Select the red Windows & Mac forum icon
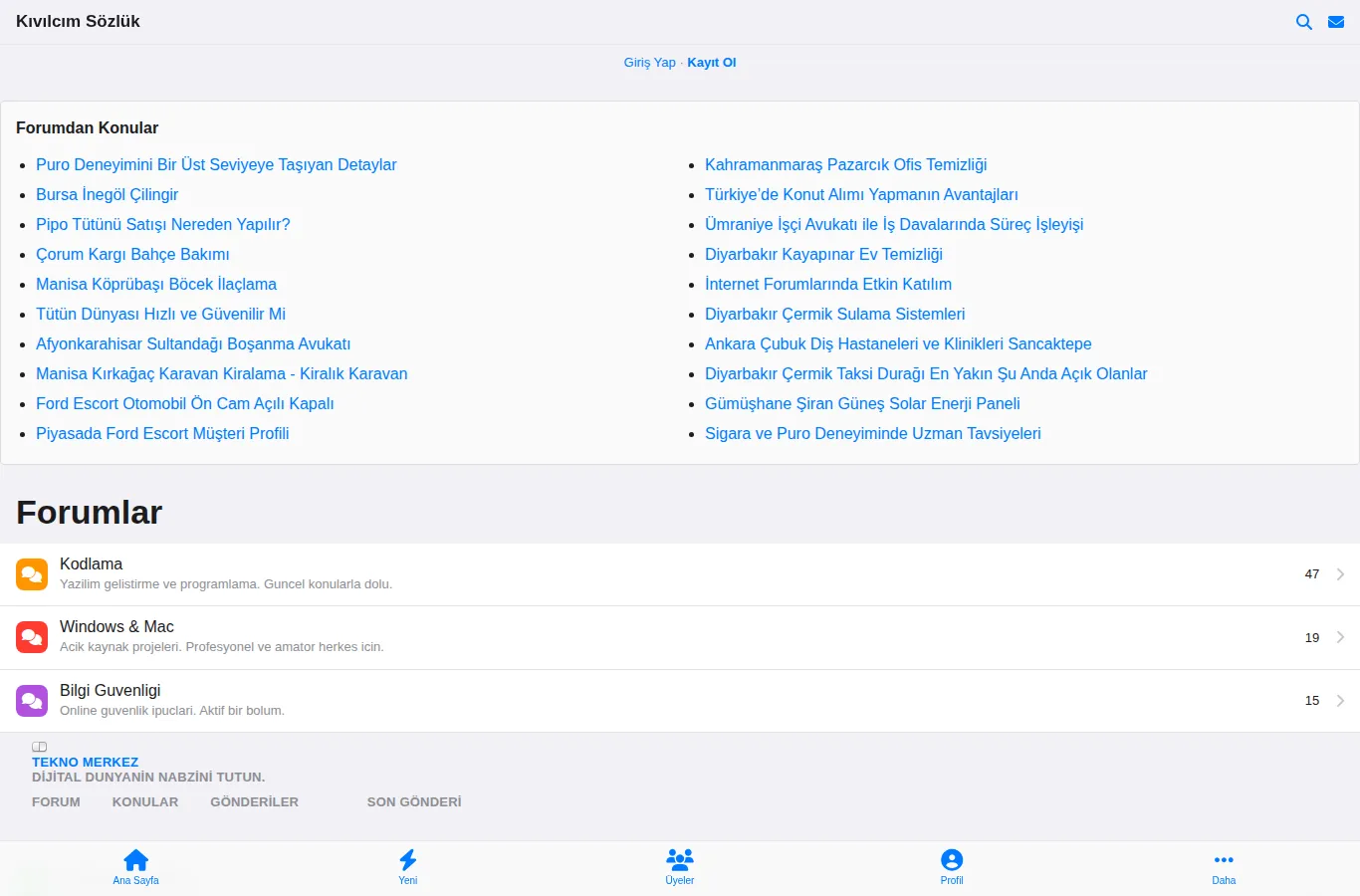Screen dimensions: 1360x896 pyautogui.click(x=32, y=637)
